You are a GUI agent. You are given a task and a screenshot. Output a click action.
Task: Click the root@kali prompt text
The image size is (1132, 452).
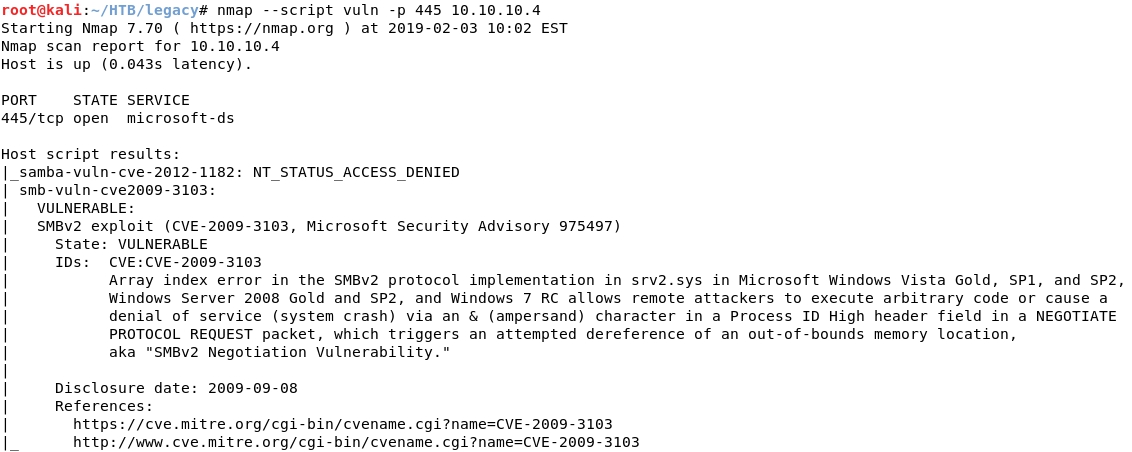click(41, 10)
